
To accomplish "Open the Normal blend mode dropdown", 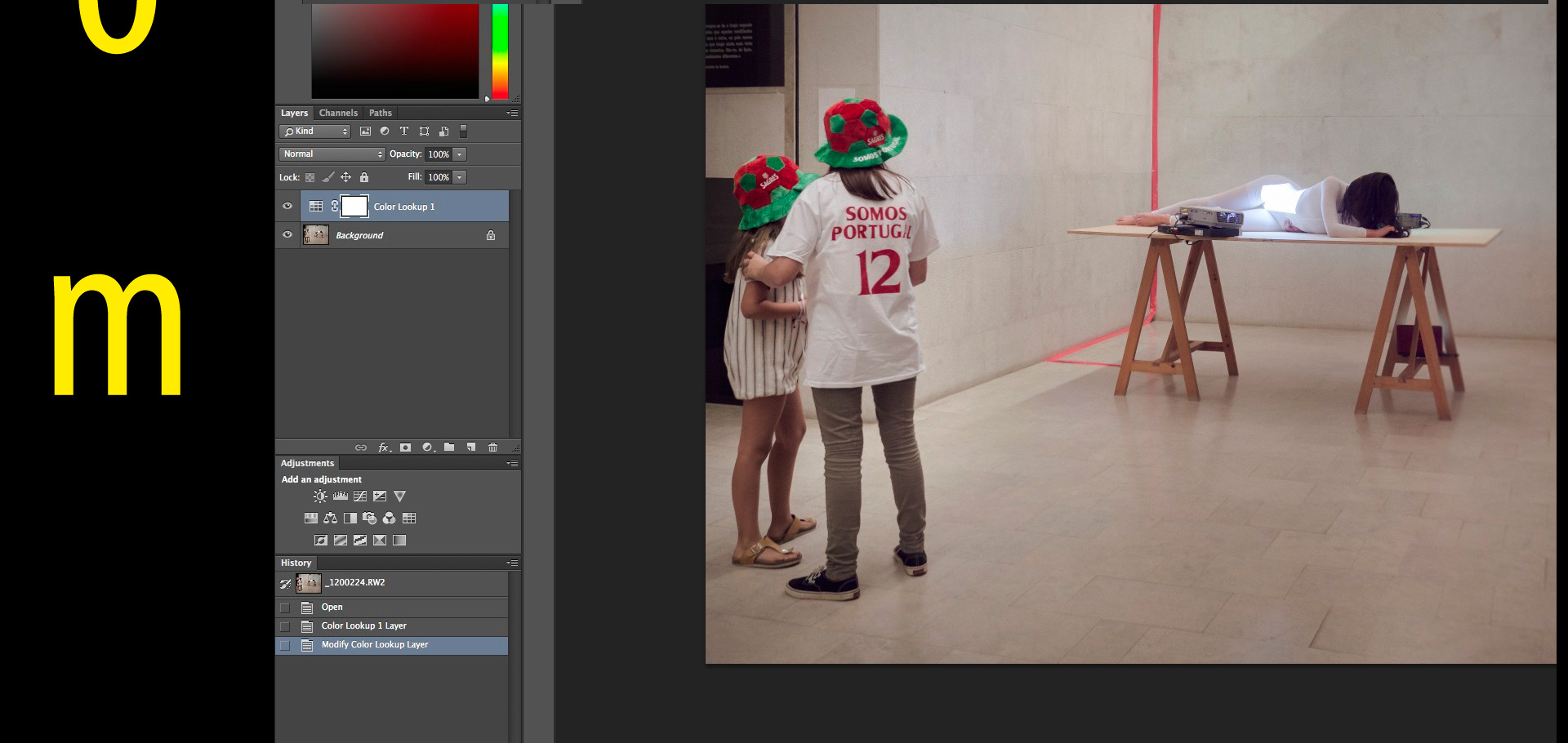I will tap(332, 154).
